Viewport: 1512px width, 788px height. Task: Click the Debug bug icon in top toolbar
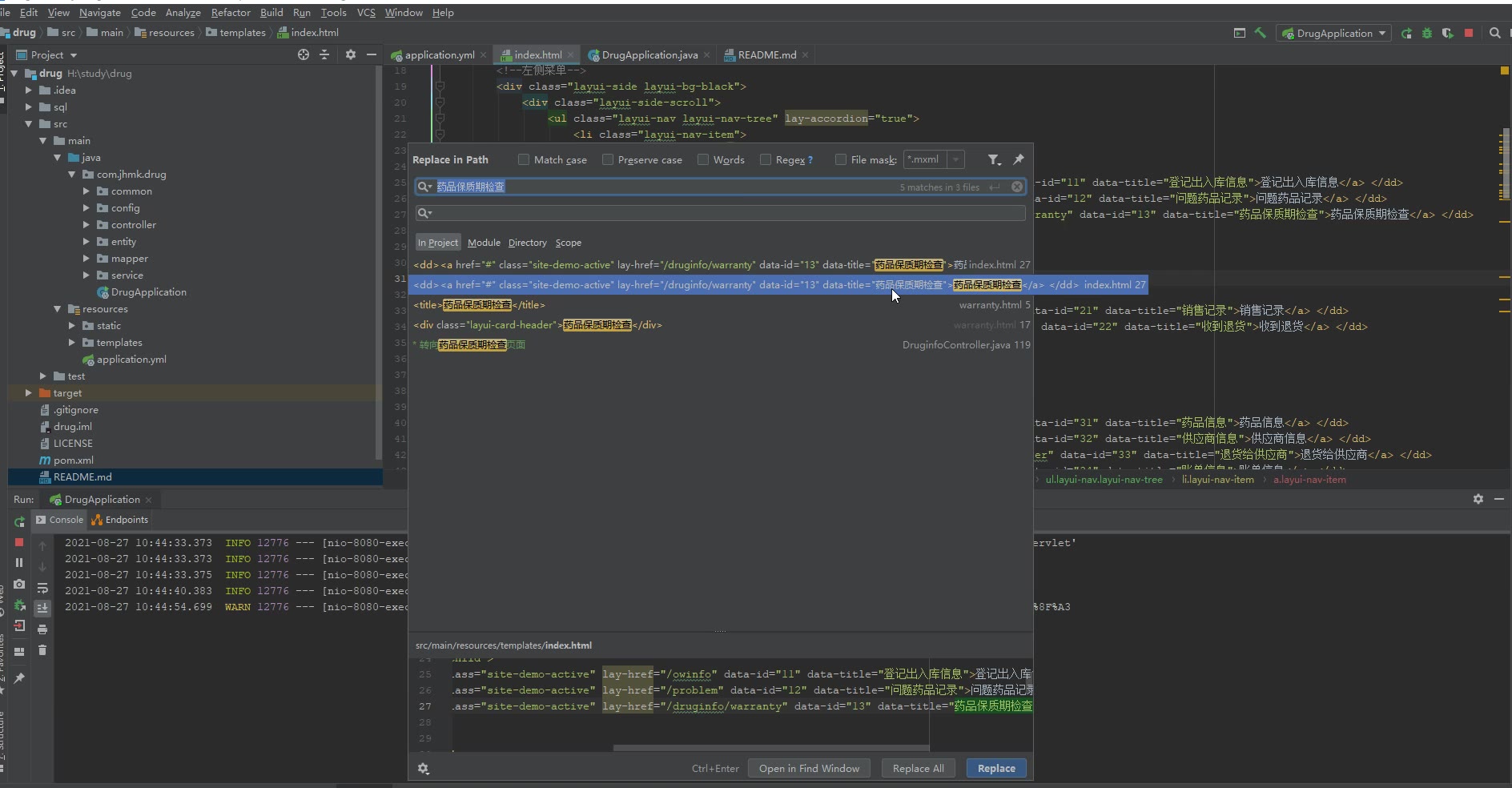coord(1427,33)
